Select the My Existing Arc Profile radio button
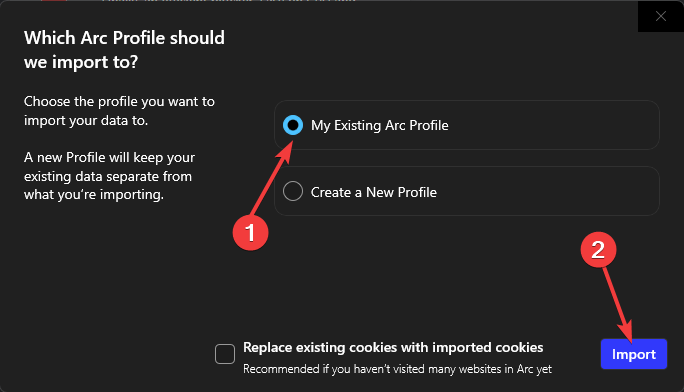 pos(293,125)
